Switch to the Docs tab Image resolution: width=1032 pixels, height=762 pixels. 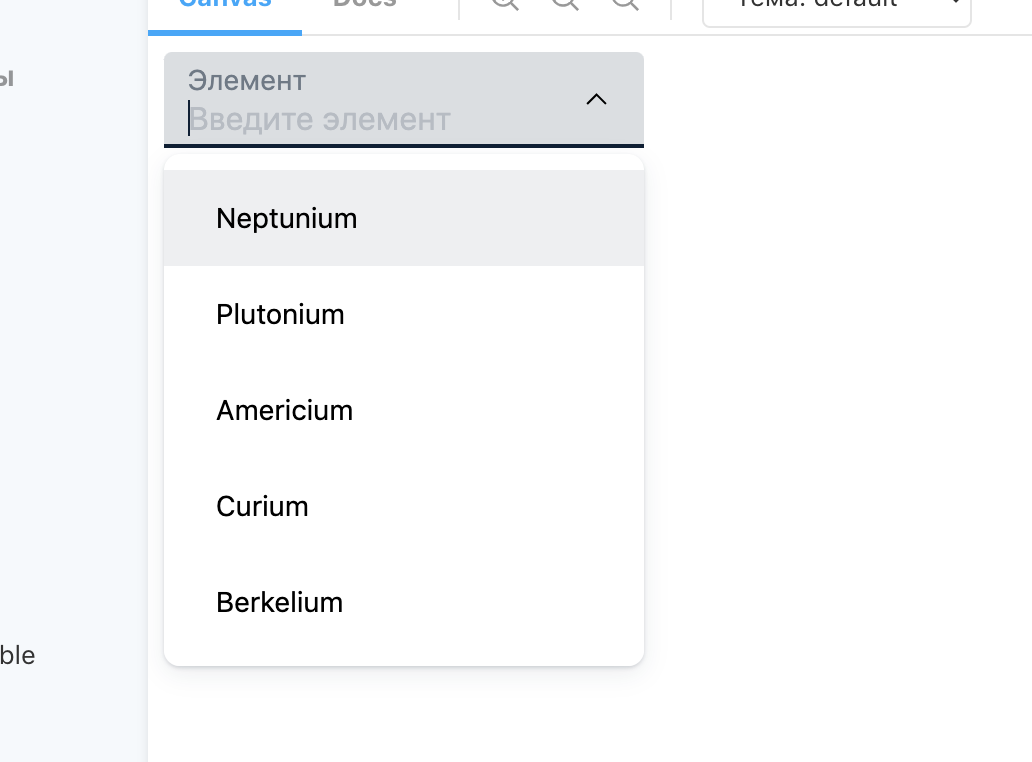(365, 5)
